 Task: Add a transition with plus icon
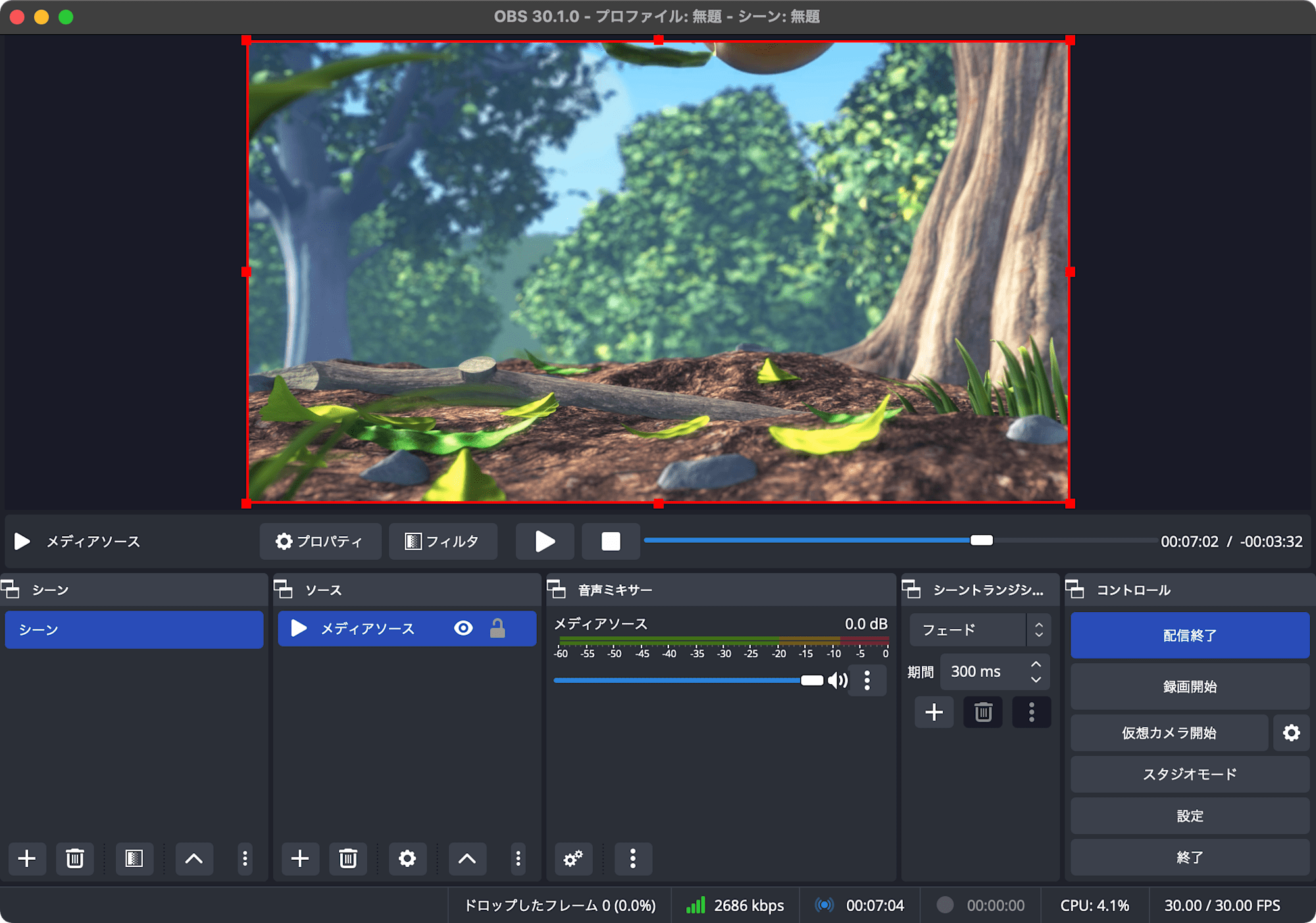[x=934, y=712]
